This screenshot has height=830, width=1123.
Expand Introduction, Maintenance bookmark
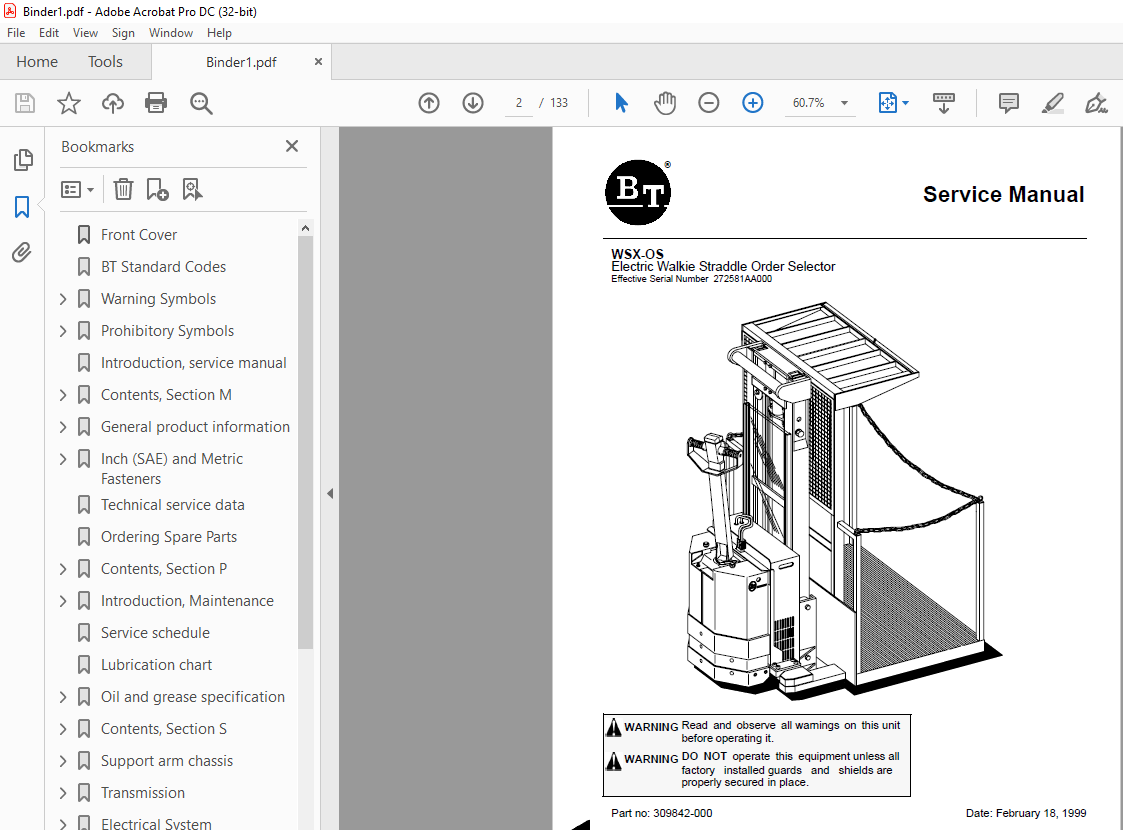click(63, 601)
